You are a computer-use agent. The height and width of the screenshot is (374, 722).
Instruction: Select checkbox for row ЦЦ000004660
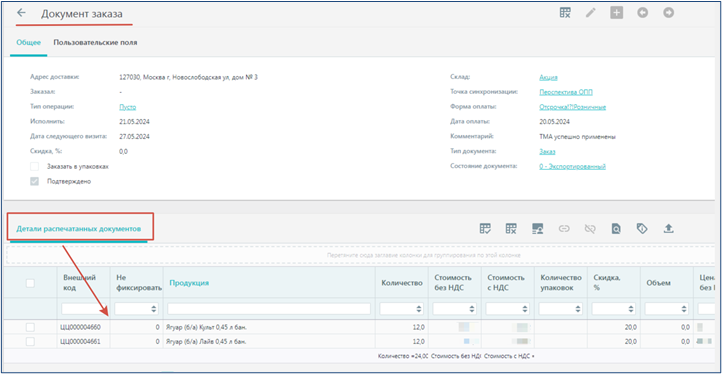click(x=30, y=327)
